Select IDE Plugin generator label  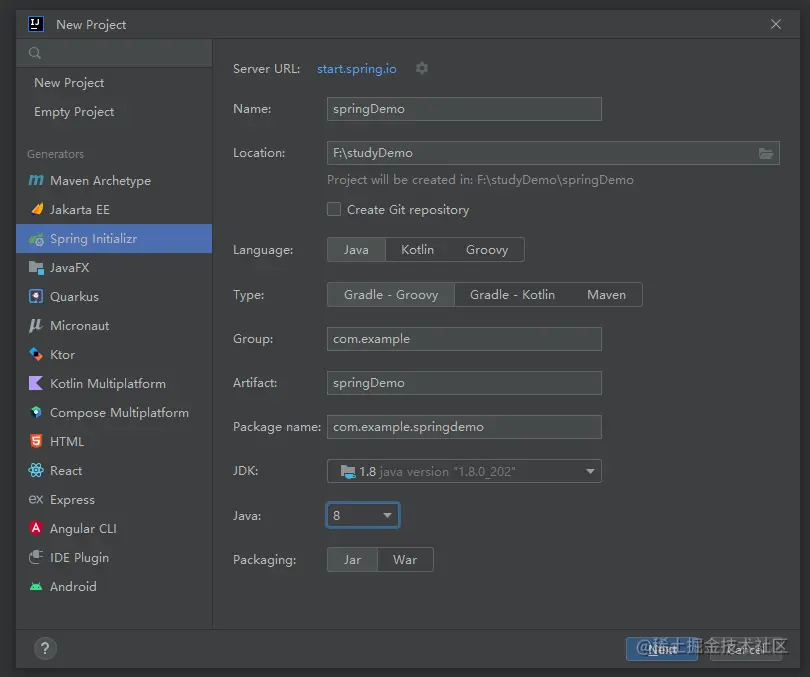click(80, 558)
